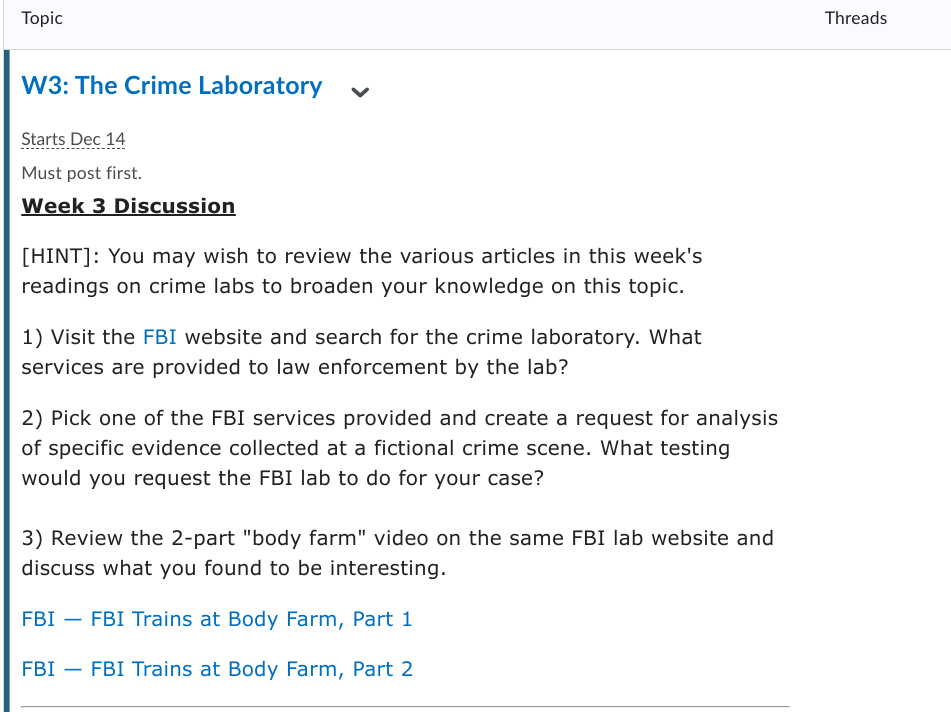
Task: Click the "Must post first." restriction label
Action: point(81,173)
